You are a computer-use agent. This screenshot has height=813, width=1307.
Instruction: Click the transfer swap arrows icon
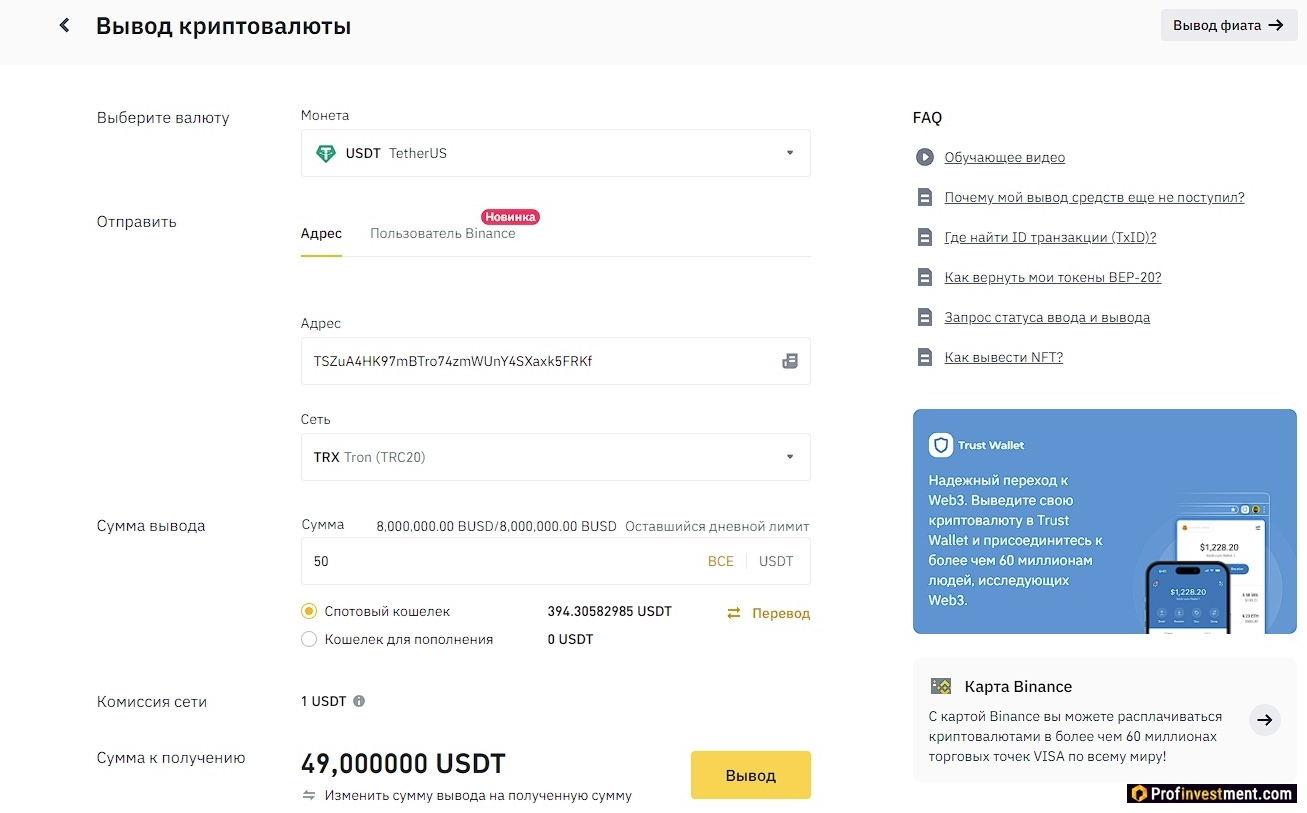(x=734, y=613)
